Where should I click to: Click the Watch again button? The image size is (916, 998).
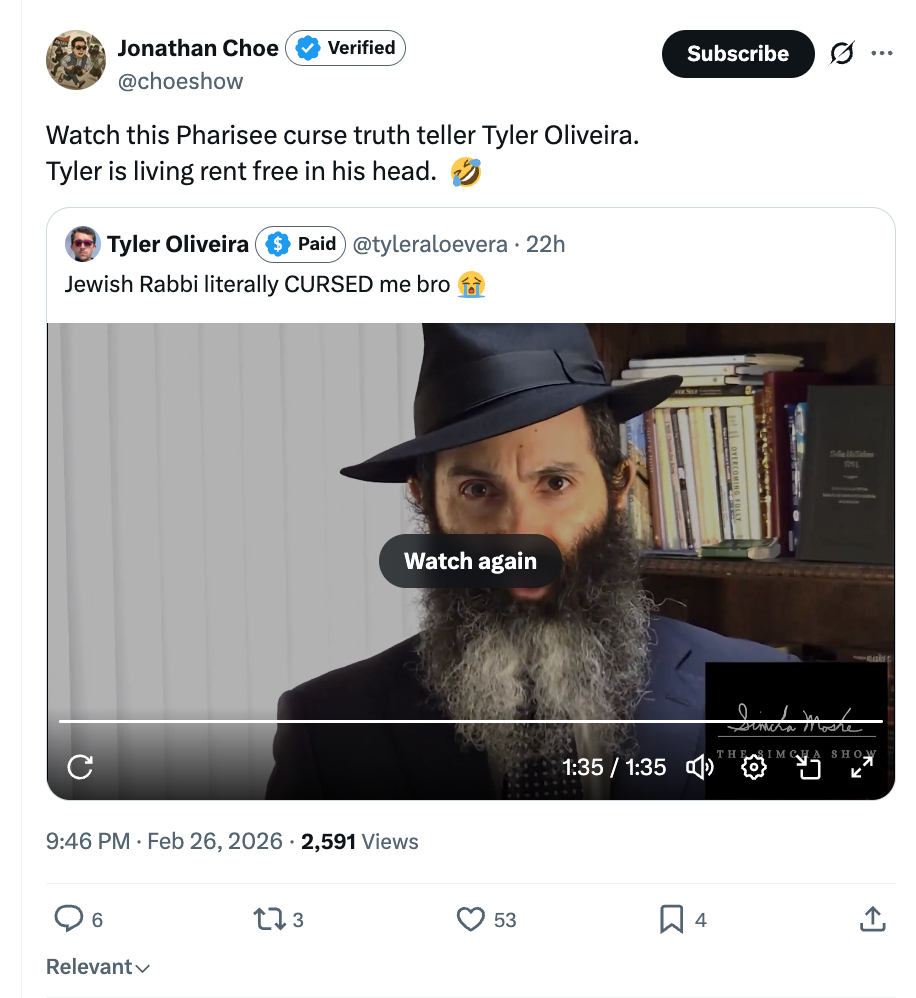(x=470, y=561)
